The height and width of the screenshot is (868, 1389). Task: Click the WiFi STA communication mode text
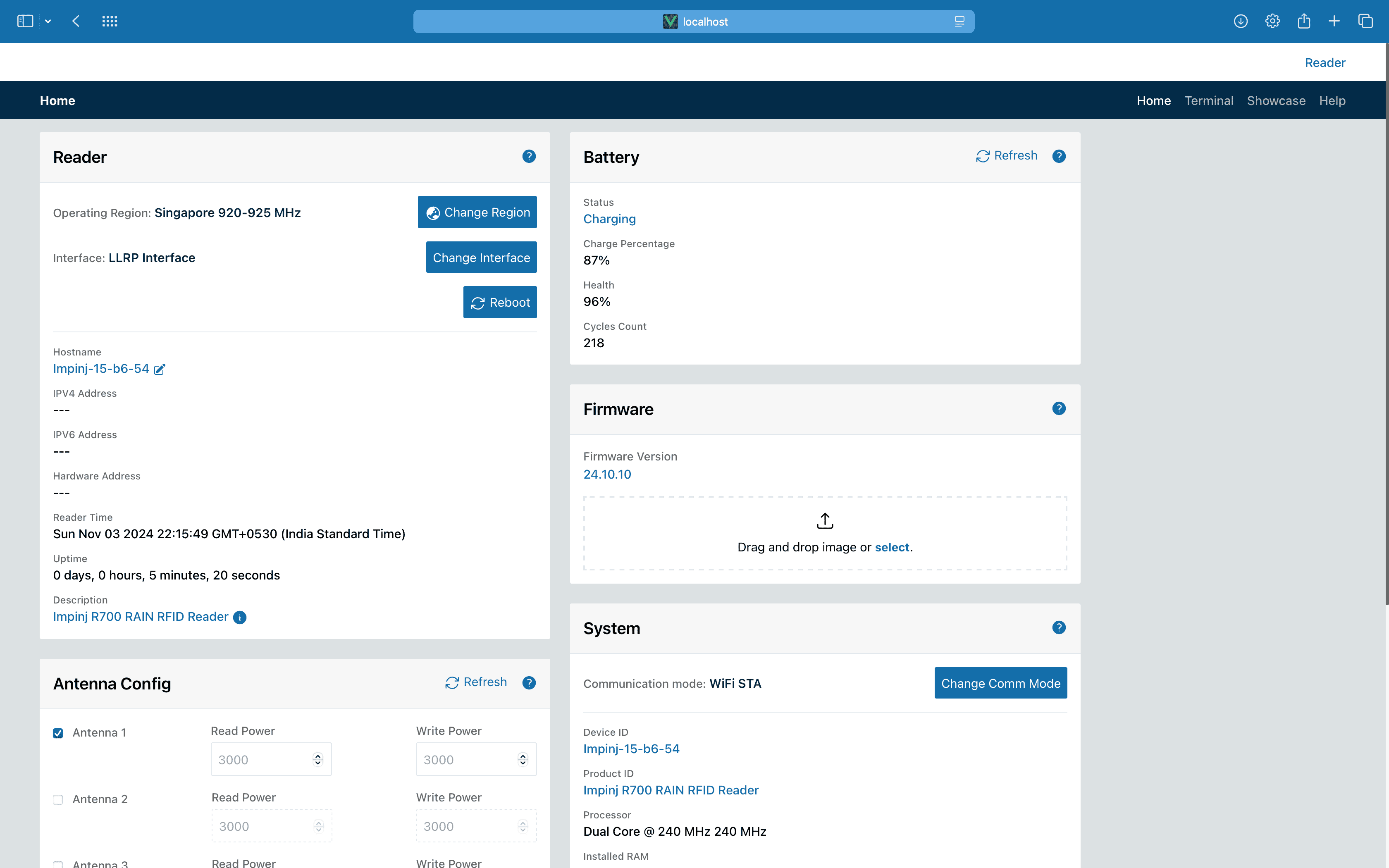(735, 683)
